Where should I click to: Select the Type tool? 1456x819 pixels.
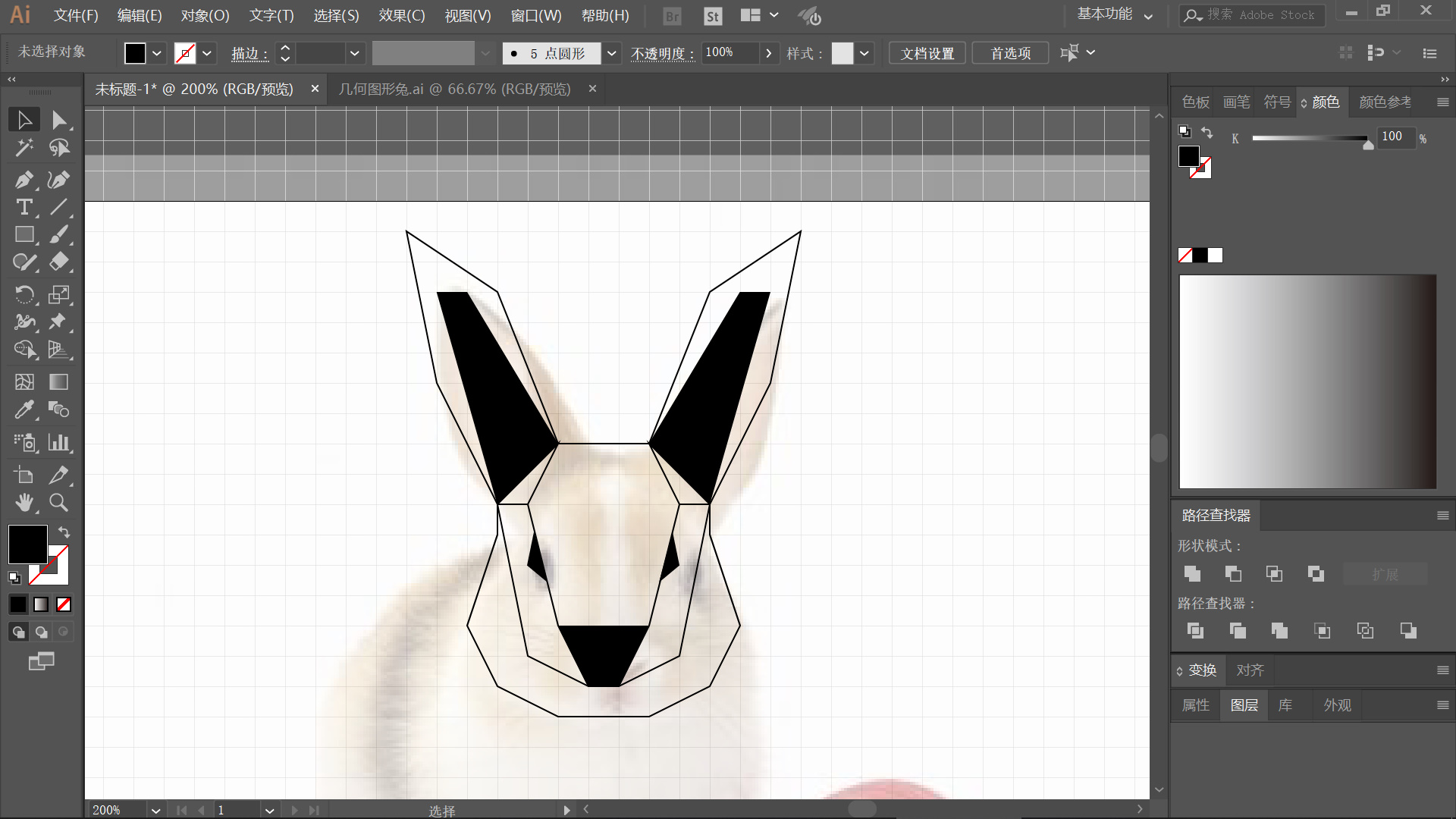[24, 207]
